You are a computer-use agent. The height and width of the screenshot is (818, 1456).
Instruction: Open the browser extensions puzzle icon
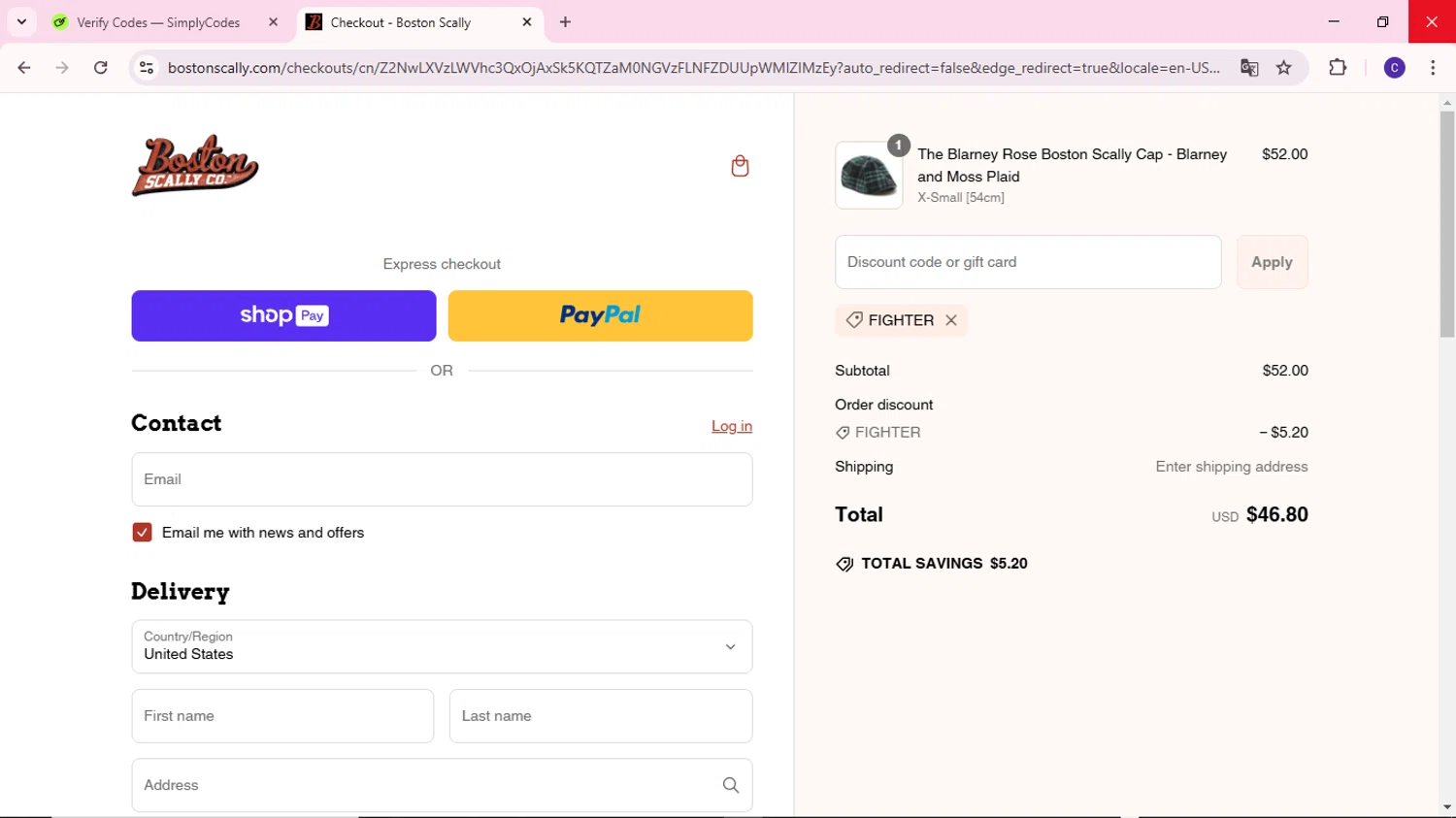(x=1338, y=68)
